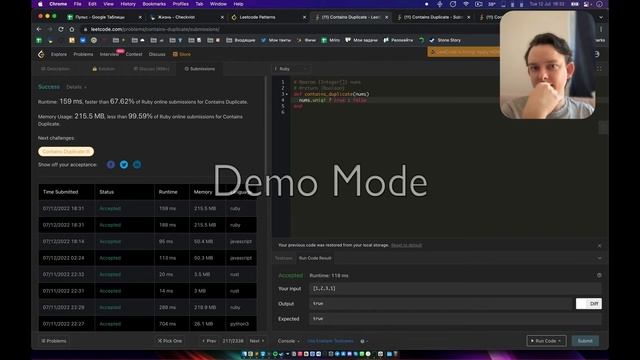Screen dimensions: 640x360
Task: Click the Submit button
Action: coord(585,341)
